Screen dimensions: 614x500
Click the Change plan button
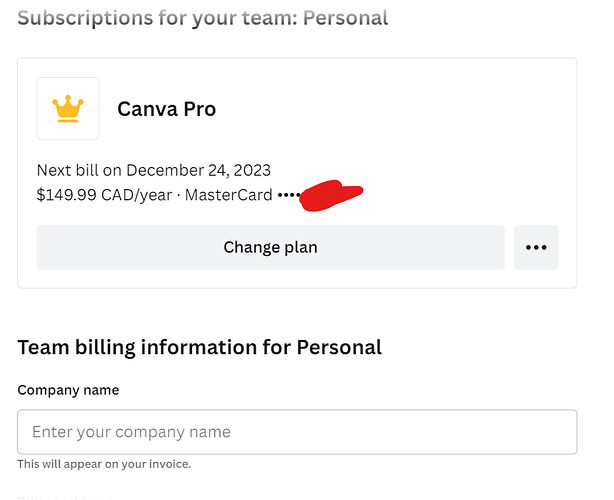click(x=270, y=247)
